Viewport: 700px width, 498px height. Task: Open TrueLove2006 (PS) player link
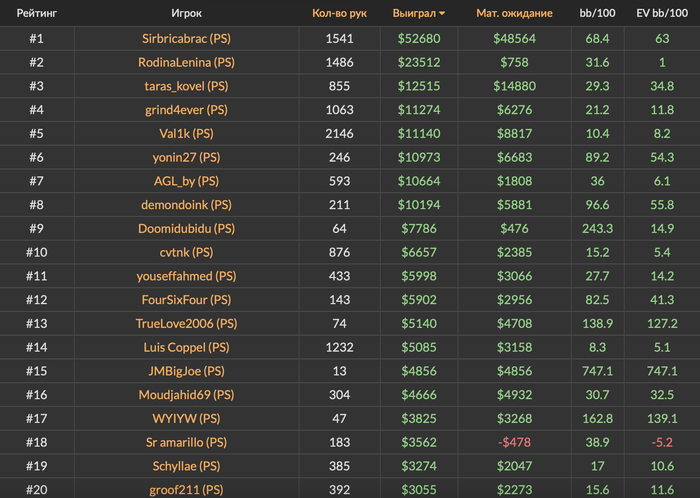coord(186,323)
